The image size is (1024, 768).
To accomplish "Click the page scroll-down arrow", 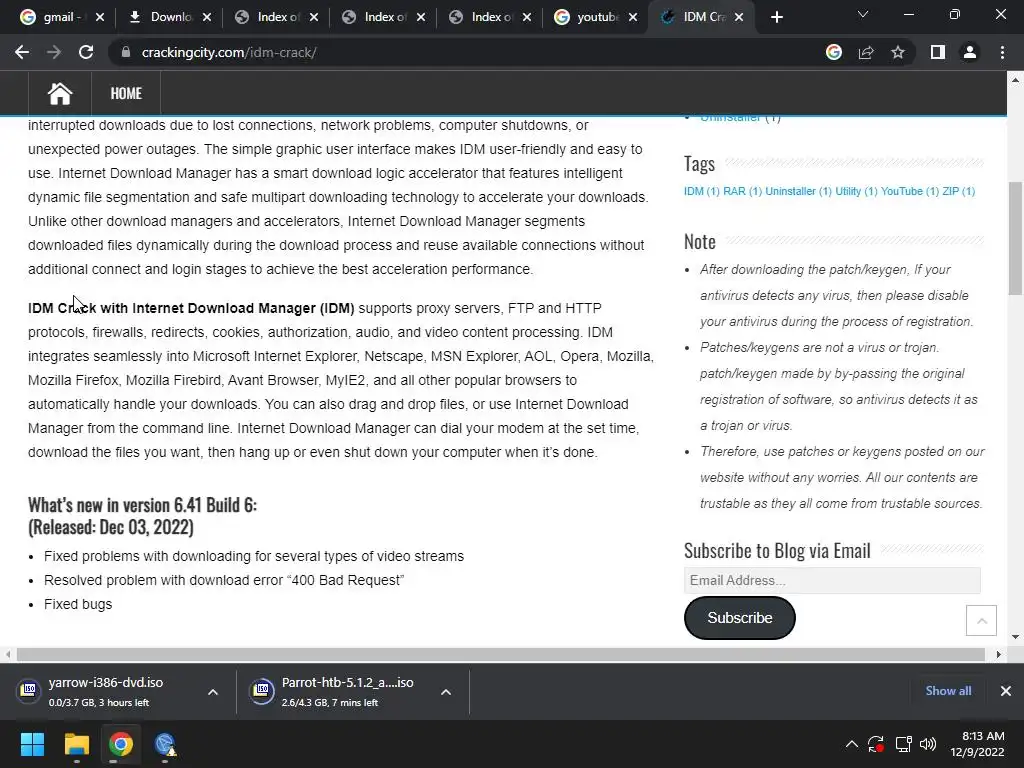I will tap(1015, 636).
